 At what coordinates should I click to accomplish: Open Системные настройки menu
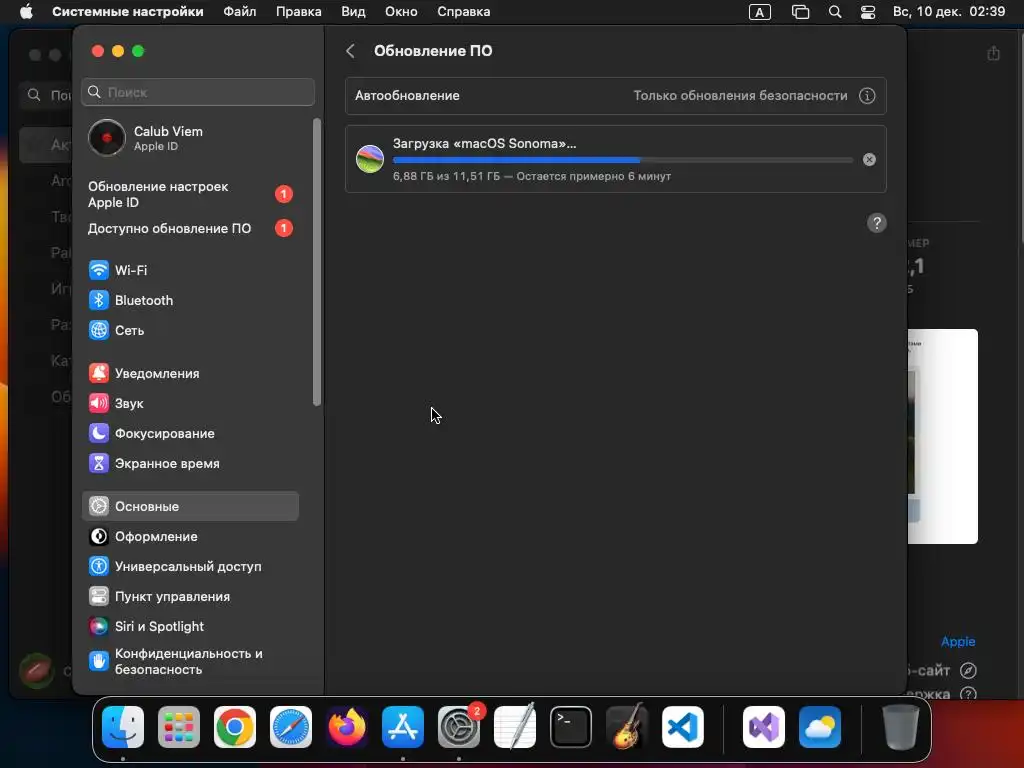128,12
